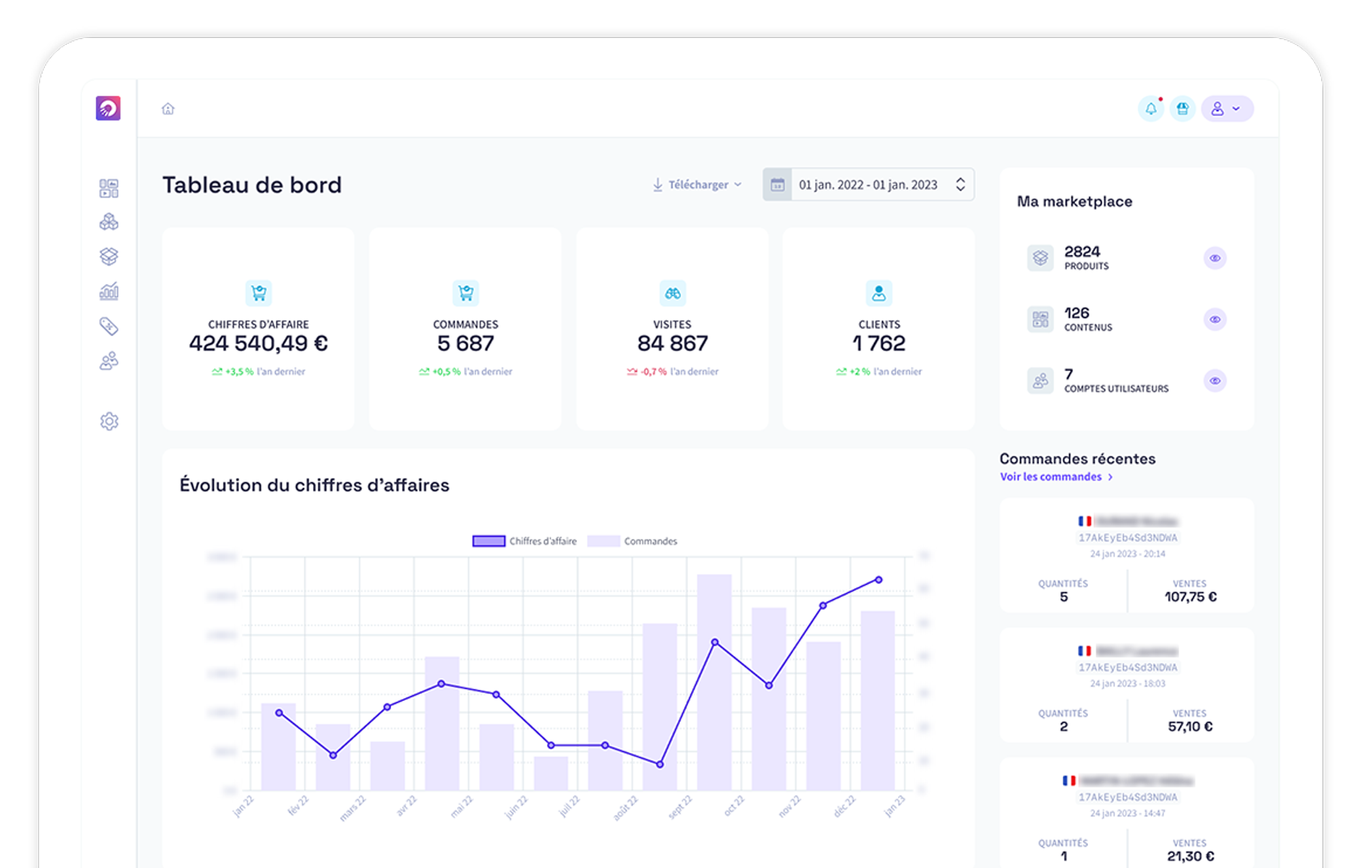The height and width of the screenshot is (868, 1372).
Task: Click order ID on the 20:14 order
Action: (x=1128, y=537)
